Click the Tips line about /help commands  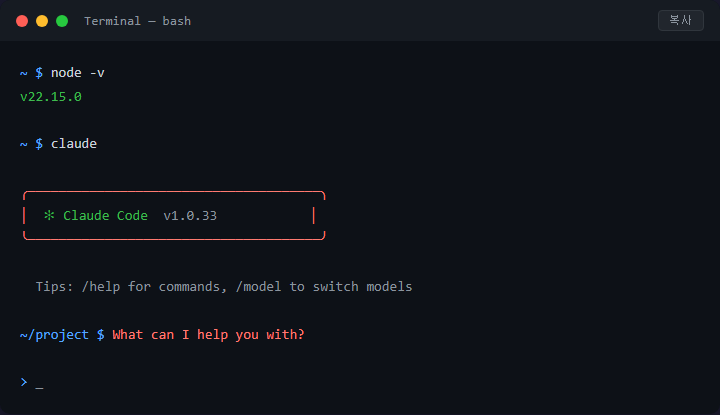224,287
